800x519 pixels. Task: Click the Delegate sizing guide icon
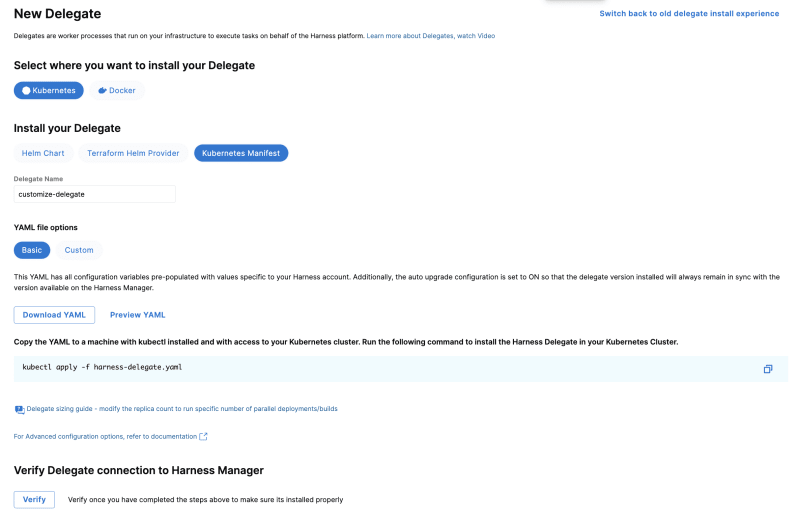point(19,409)
